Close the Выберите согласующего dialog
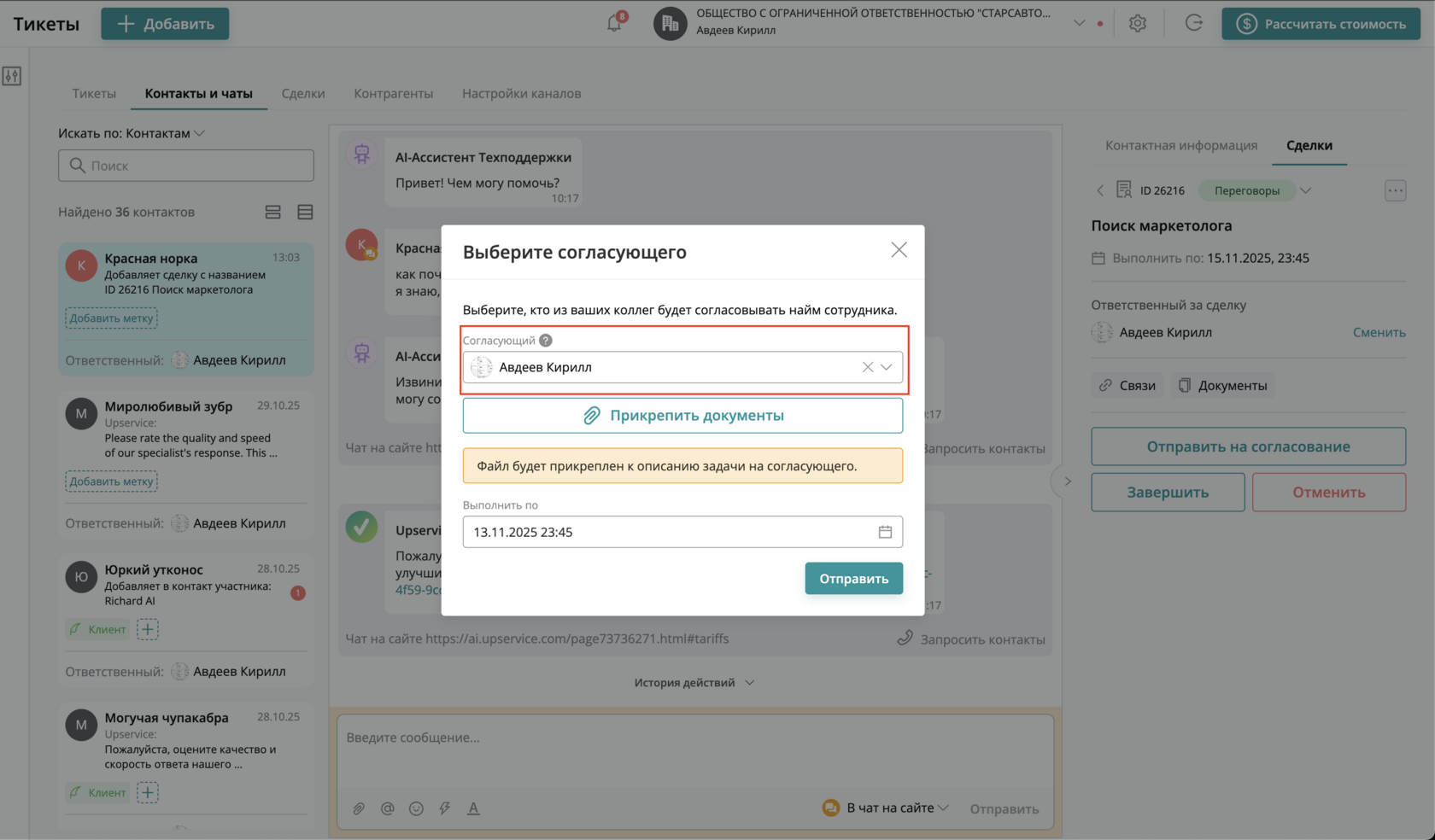This screenshot has height=840, width=1435. tap(899, 249)
